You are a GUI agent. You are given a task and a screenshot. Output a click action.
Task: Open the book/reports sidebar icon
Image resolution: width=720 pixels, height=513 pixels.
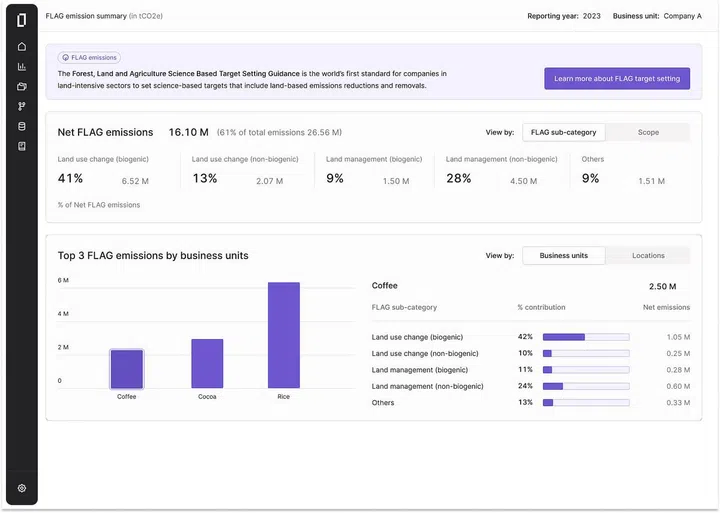pos(22,146)
